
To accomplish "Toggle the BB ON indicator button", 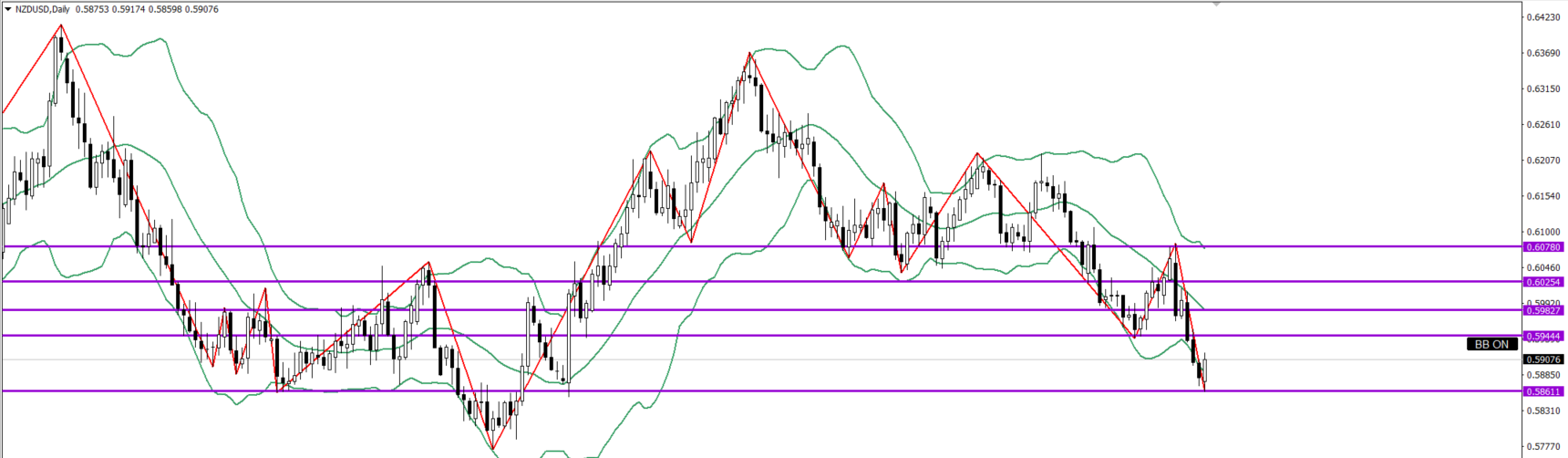I will (x=1492, y=344).
